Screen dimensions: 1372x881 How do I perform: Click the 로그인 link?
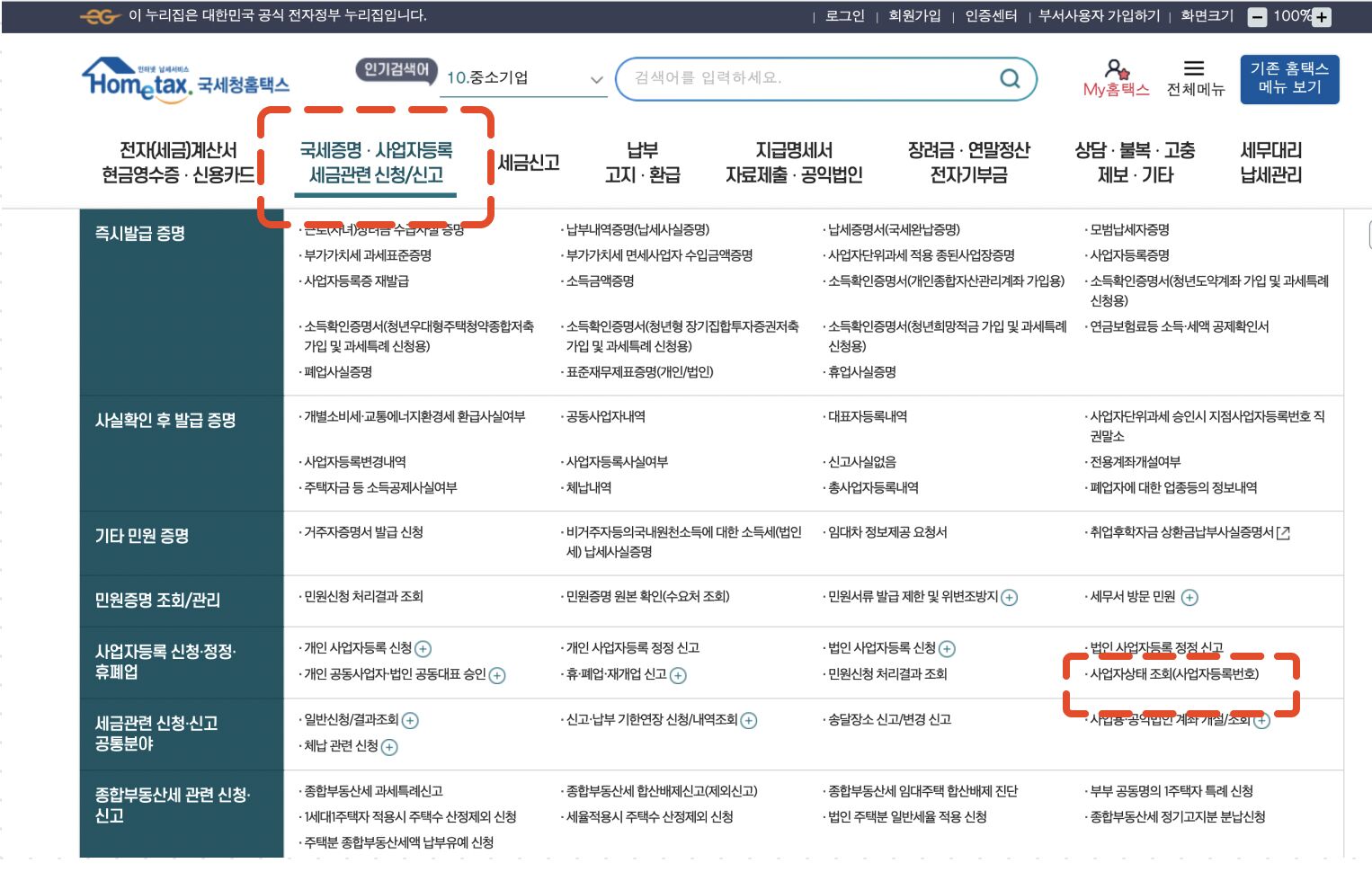pos(844,16)
